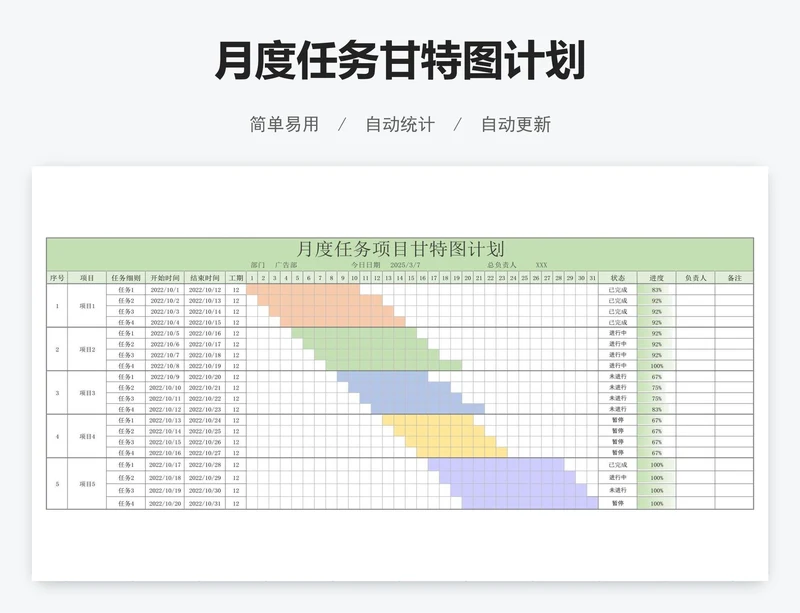Click day 15 in the date header row
This screenshot has height=613, width=800.
(411, 278)
